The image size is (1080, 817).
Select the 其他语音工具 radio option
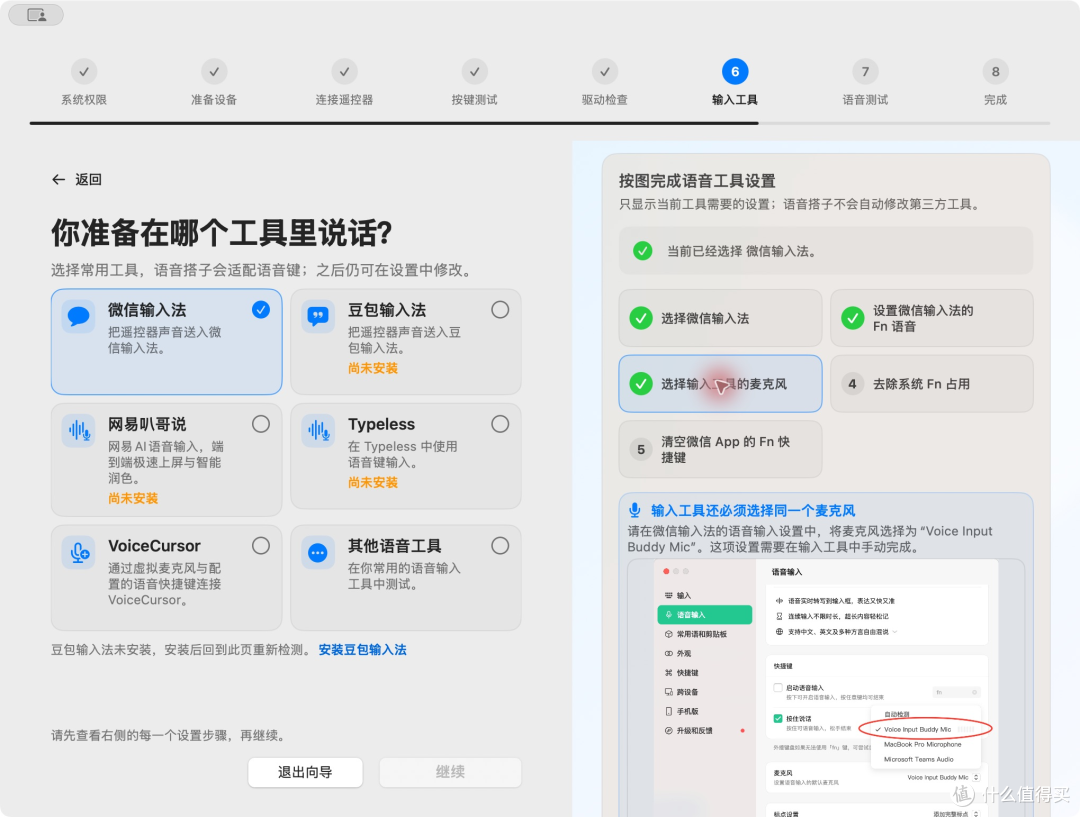[x=500, y=546]
